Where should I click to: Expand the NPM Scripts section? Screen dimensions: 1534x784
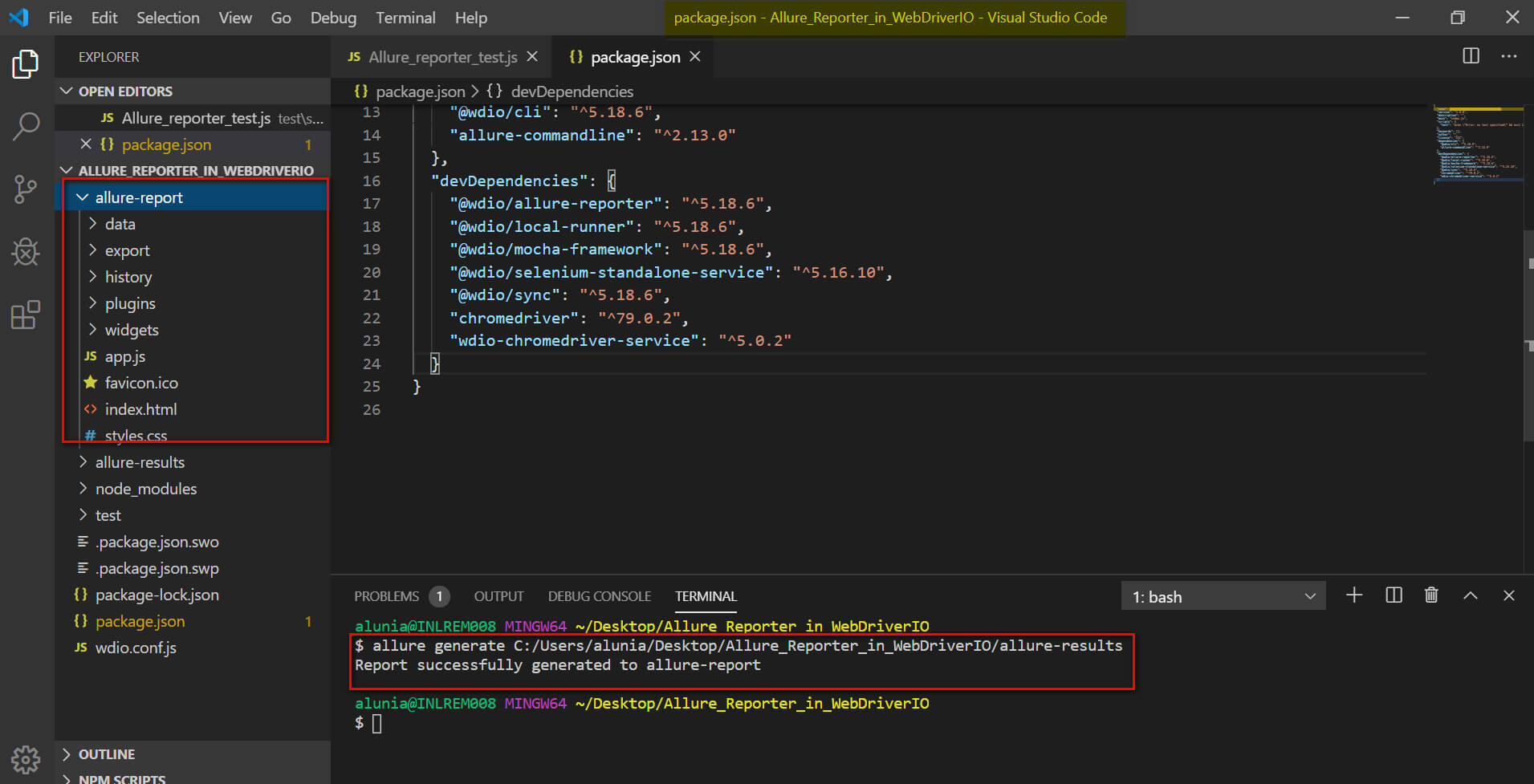(x=193, y=778)
